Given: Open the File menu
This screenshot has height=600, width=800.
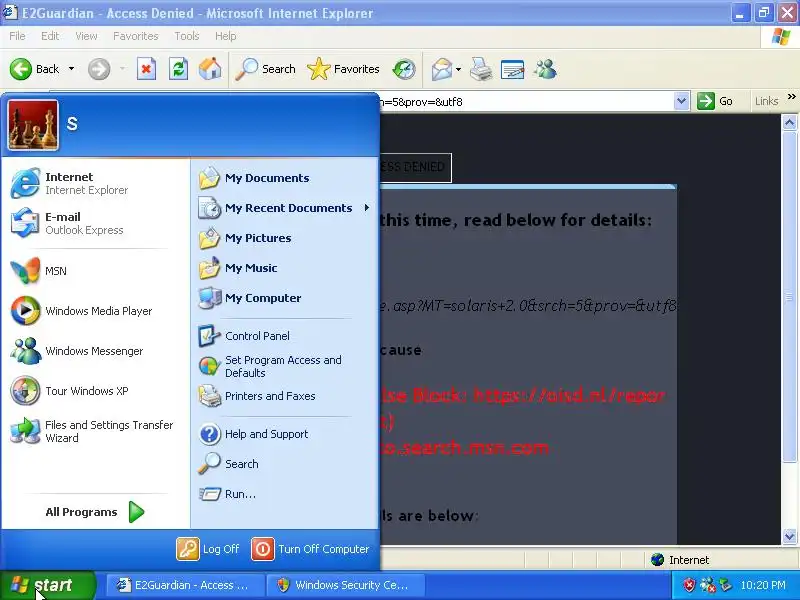Looking at the screenshot, I should [x=17, y=36].
